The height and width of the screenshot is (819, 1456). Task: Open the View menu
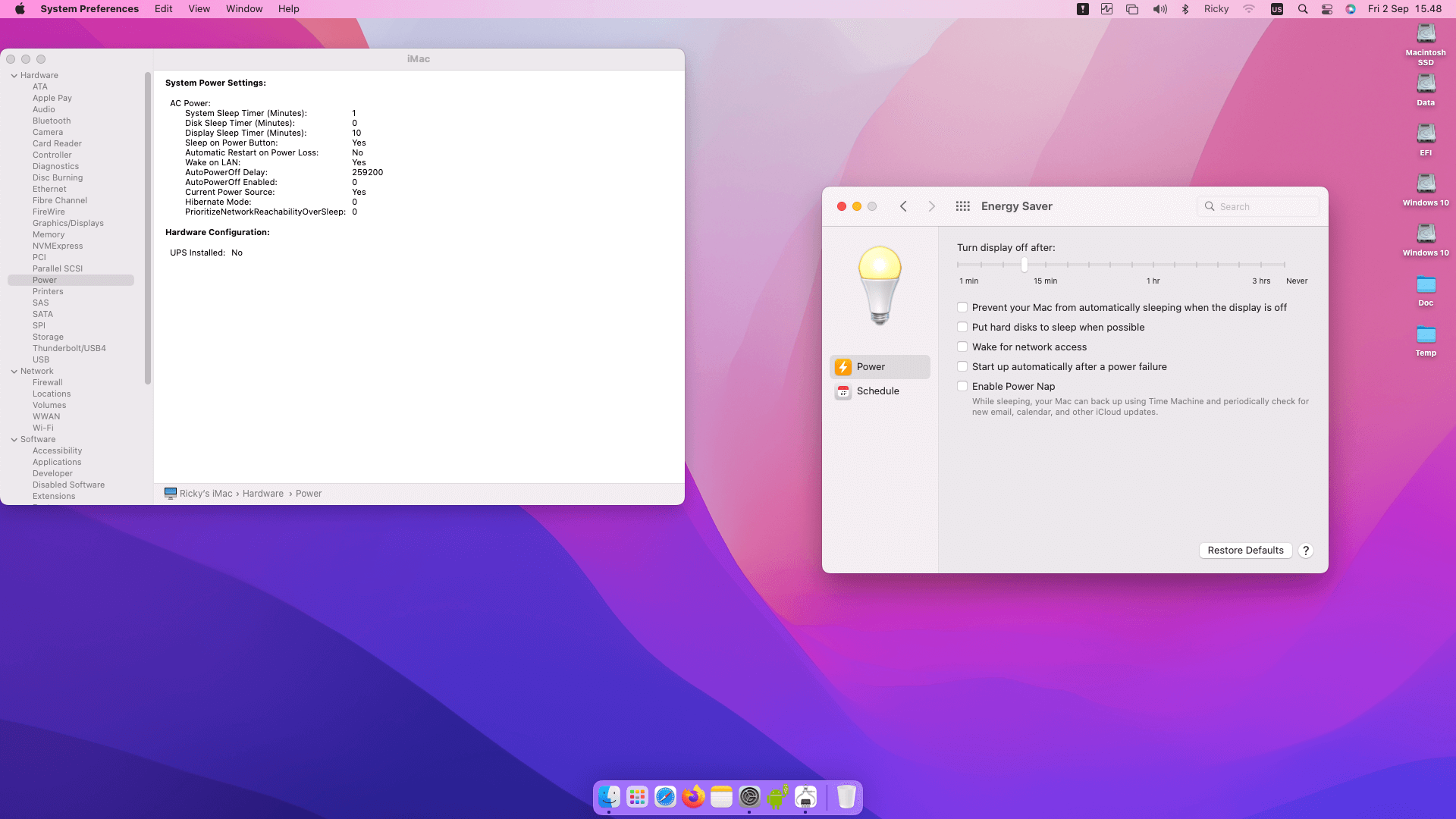coord(199,9)
